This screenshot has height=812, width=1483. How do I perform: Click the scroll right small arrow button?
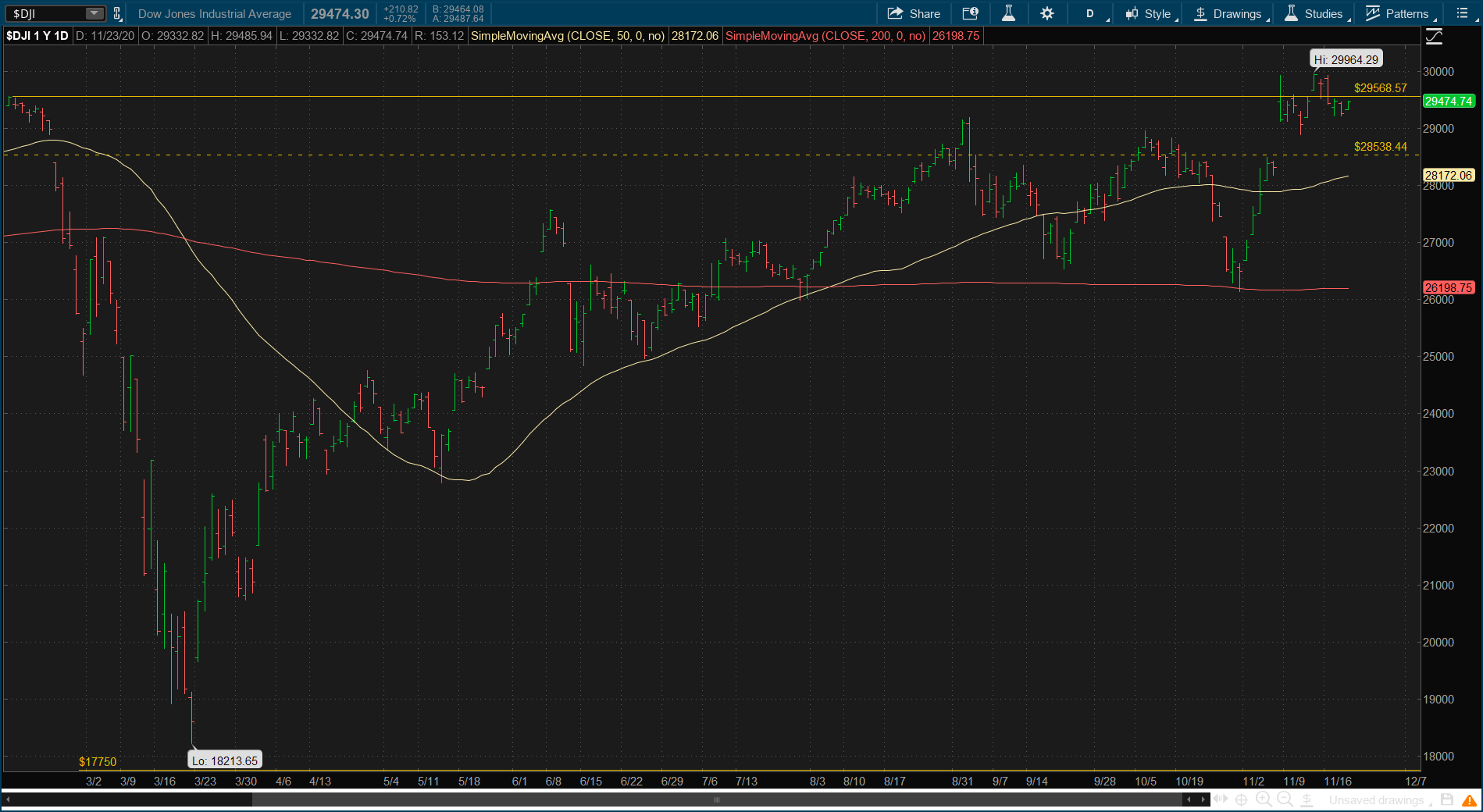pyautogui.click(x=1203, y=800)
